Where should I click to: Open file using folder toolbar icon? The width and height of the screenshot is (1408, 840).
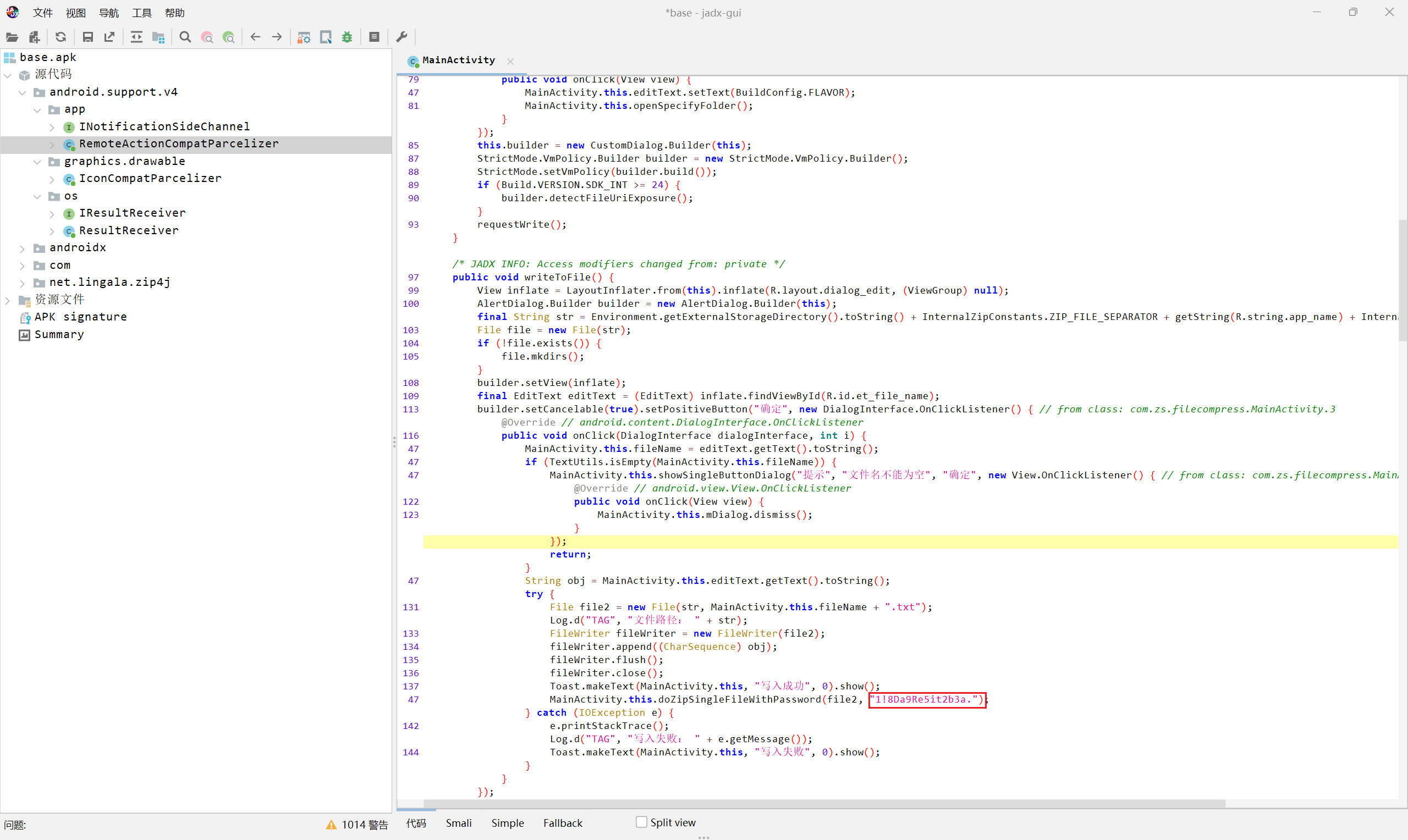(12, 37)
